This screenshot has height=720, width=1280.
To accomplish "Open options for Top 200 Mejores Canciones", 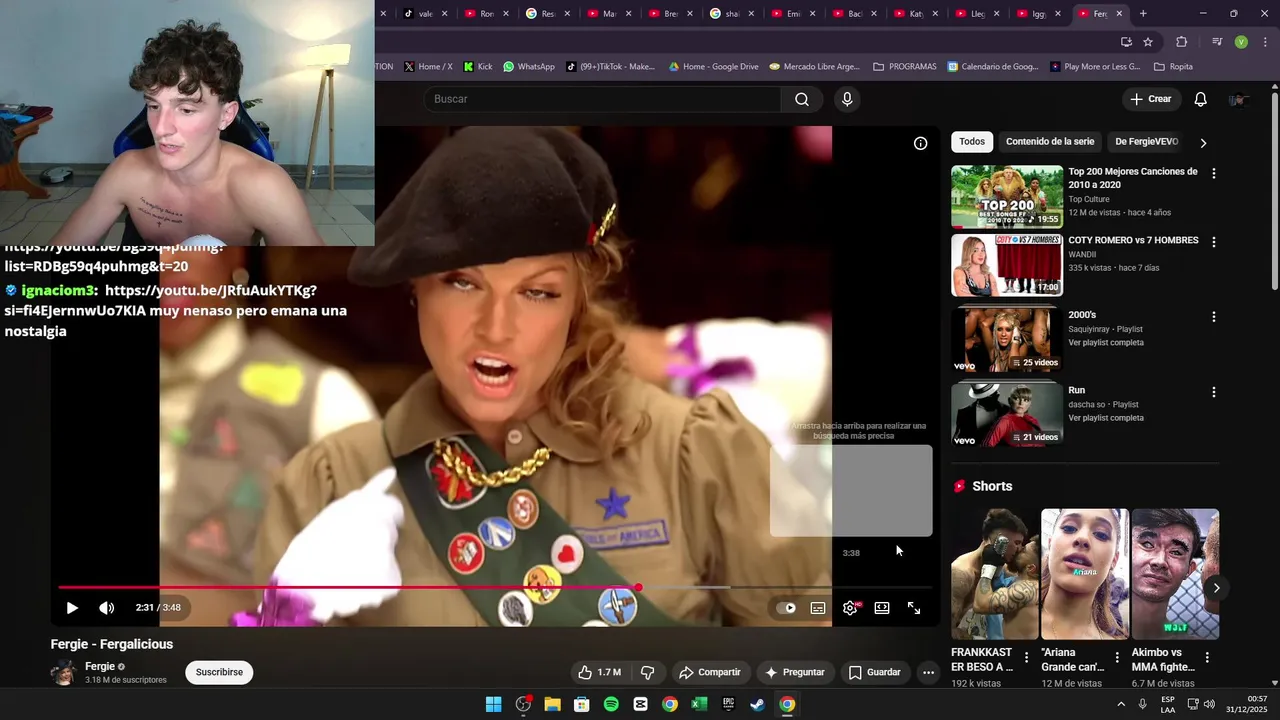I will point(1214,173).
